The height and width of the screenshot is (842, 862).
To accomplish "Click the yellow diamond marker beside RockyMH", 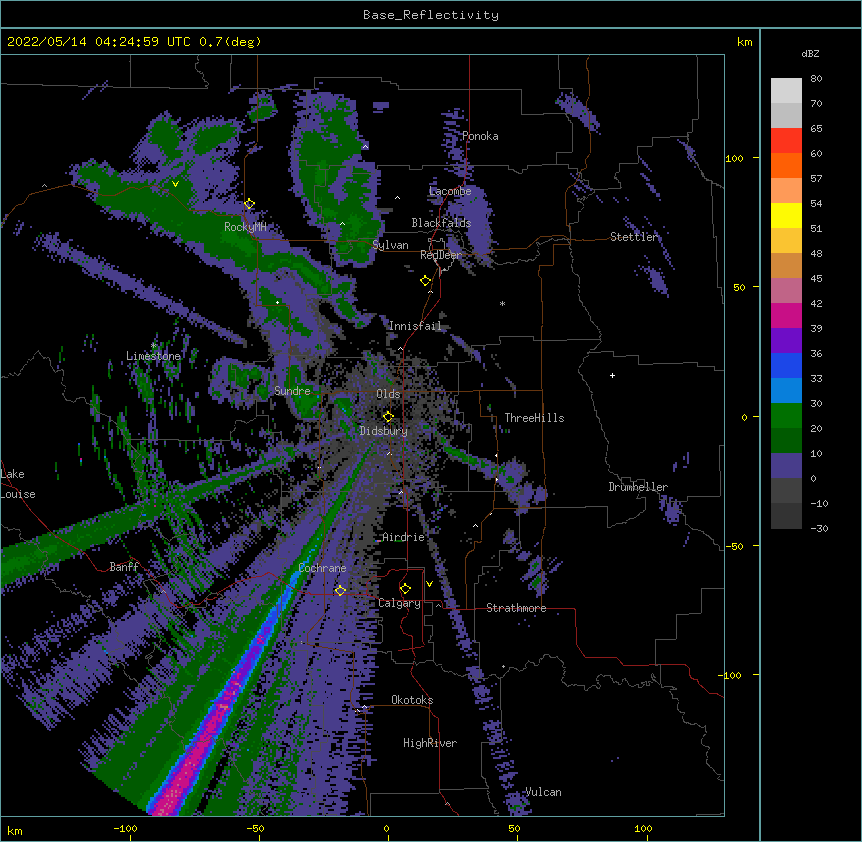I will point(249,204).
